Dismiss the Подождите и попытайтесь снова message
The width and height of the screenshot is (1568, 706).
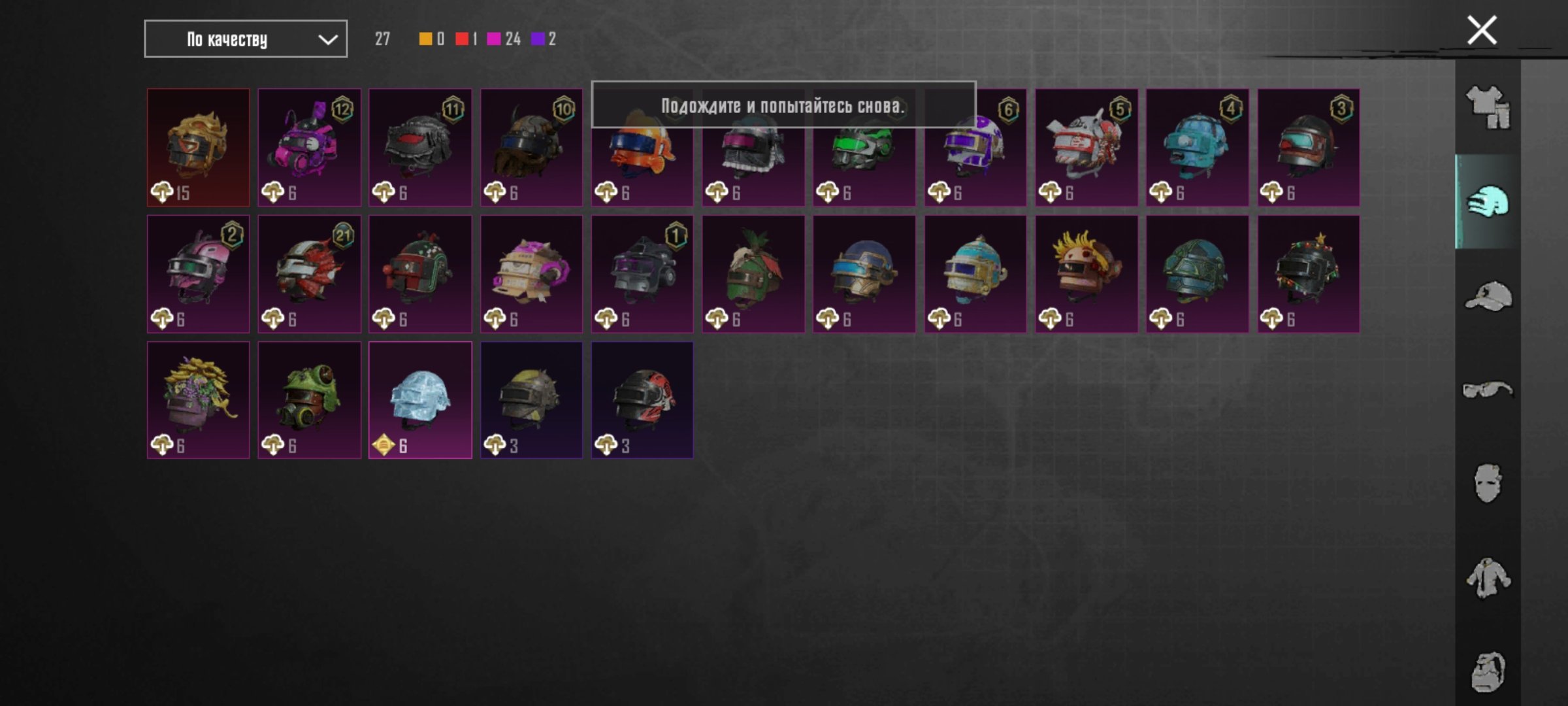[x=783, y=105]
